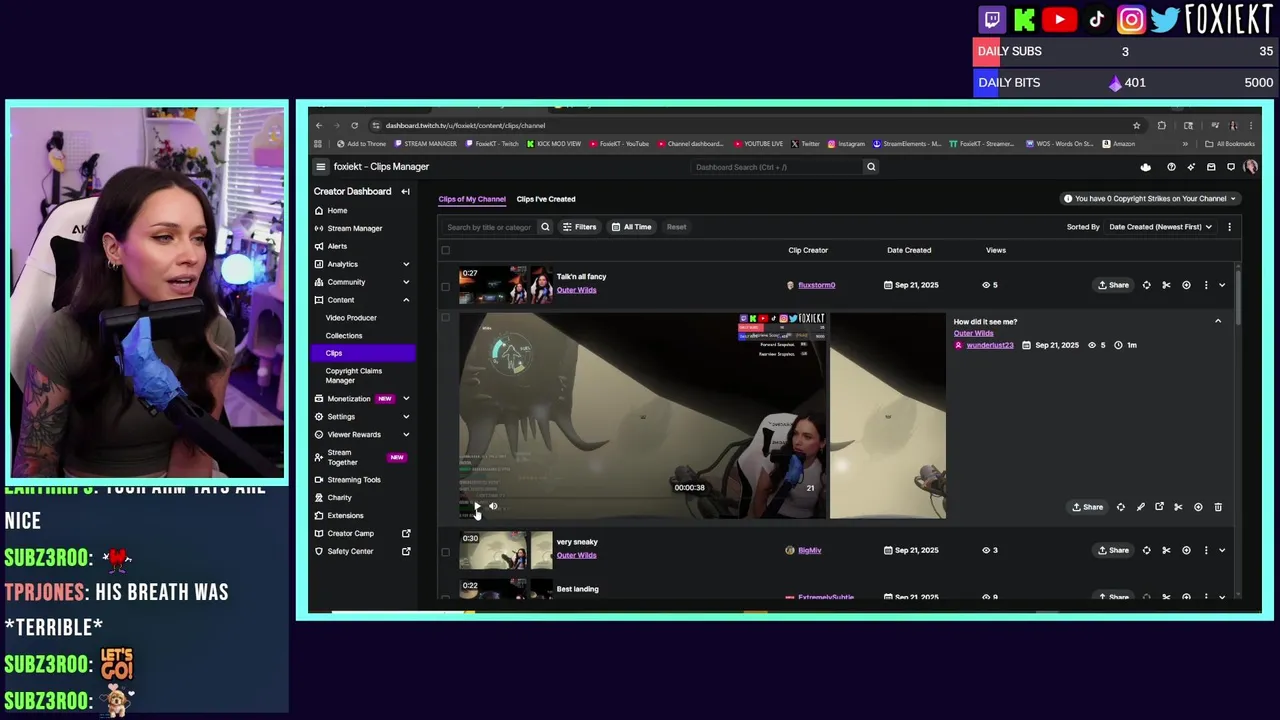This screenshot has width=1280, height=720.
Task: Open Copyright Claims Manager in the sidebar
Action: pos(354,376)
